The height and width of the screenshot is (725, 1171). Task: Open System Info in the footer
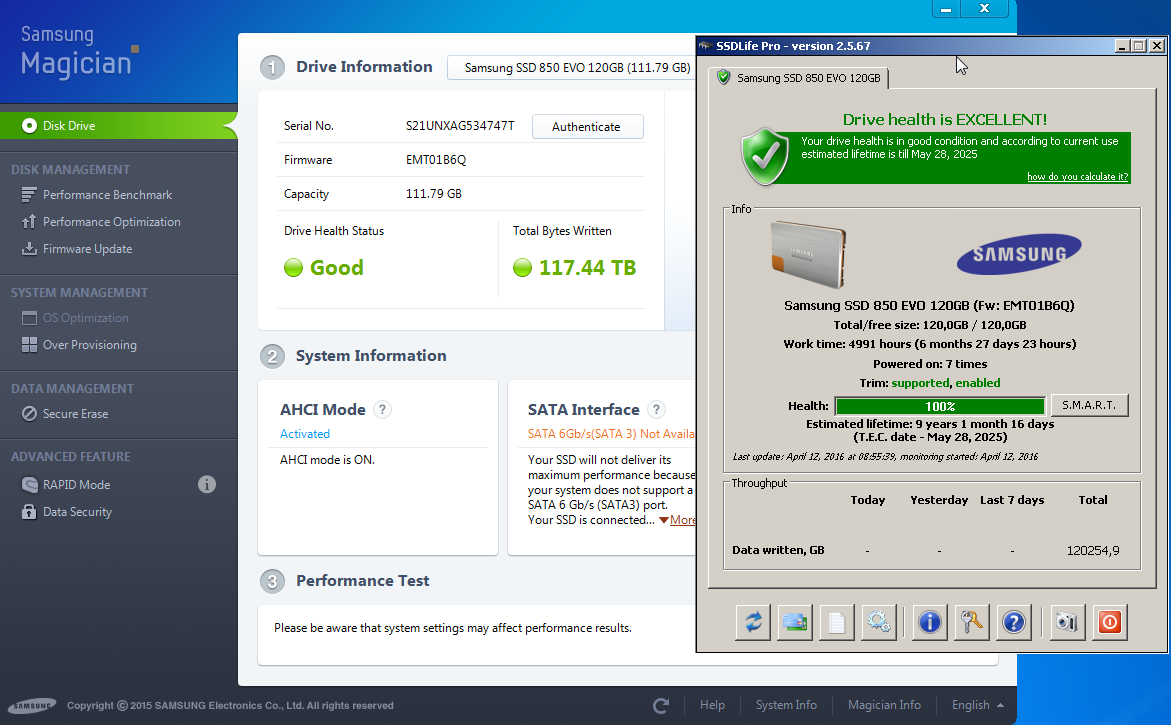(x=786, y=706)
